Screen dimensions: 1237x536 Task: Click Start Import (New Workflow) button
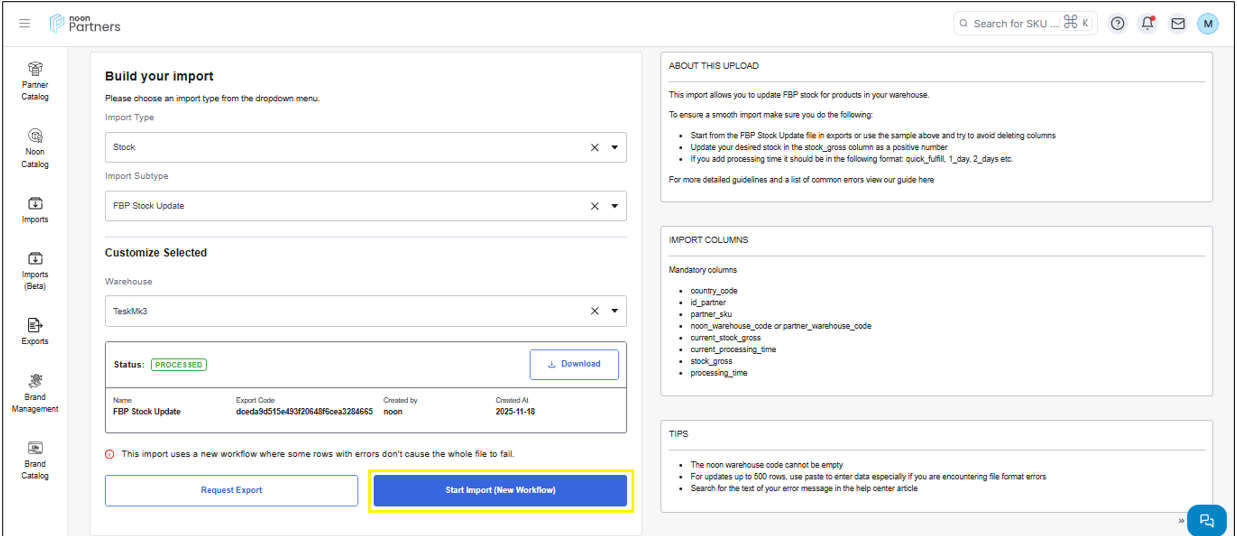tap(500, 490)
